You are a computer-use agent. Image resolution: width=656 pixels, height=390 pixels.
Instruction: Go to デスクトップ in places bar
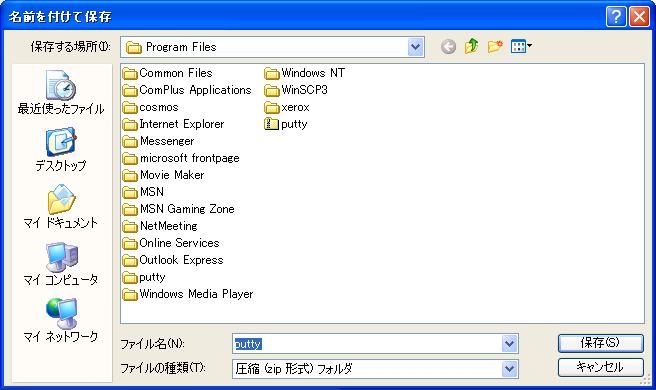(61, 150)
